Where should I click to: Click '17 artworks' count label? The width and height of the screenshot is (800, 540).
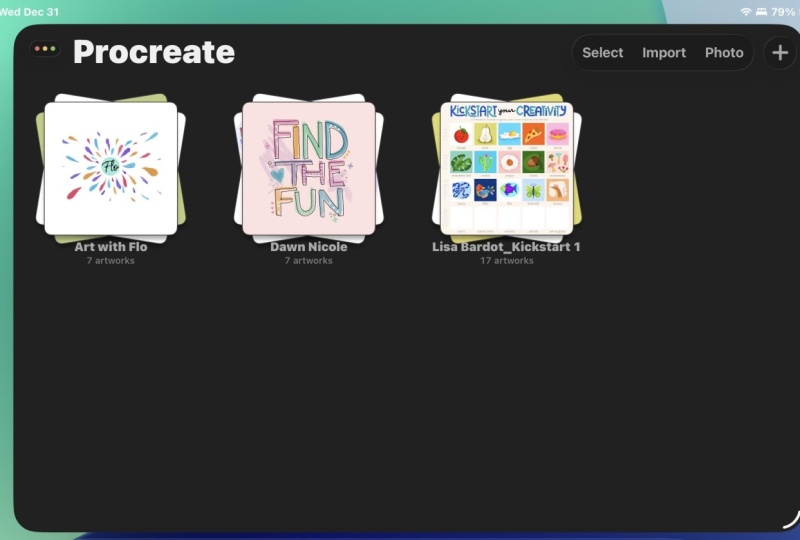[x=507, y=261]
